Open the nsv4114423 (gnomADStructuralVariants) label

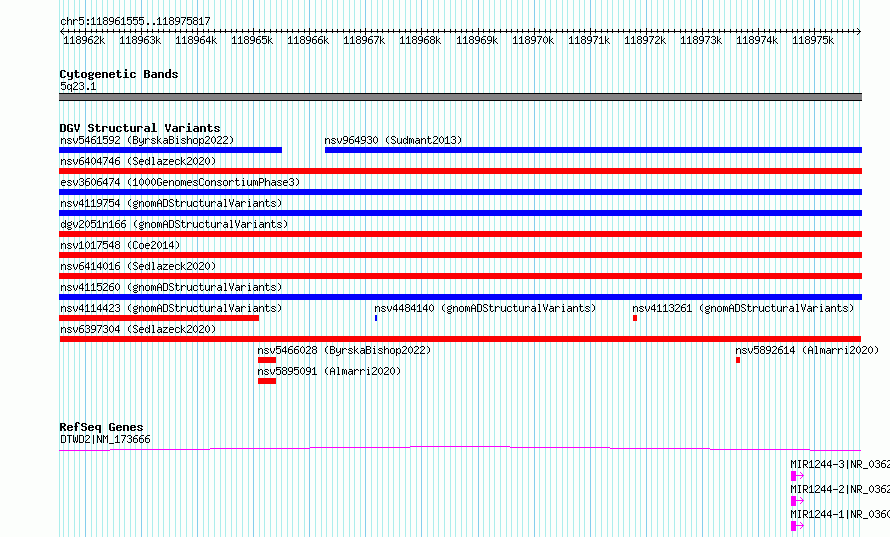tap(171, 308)
